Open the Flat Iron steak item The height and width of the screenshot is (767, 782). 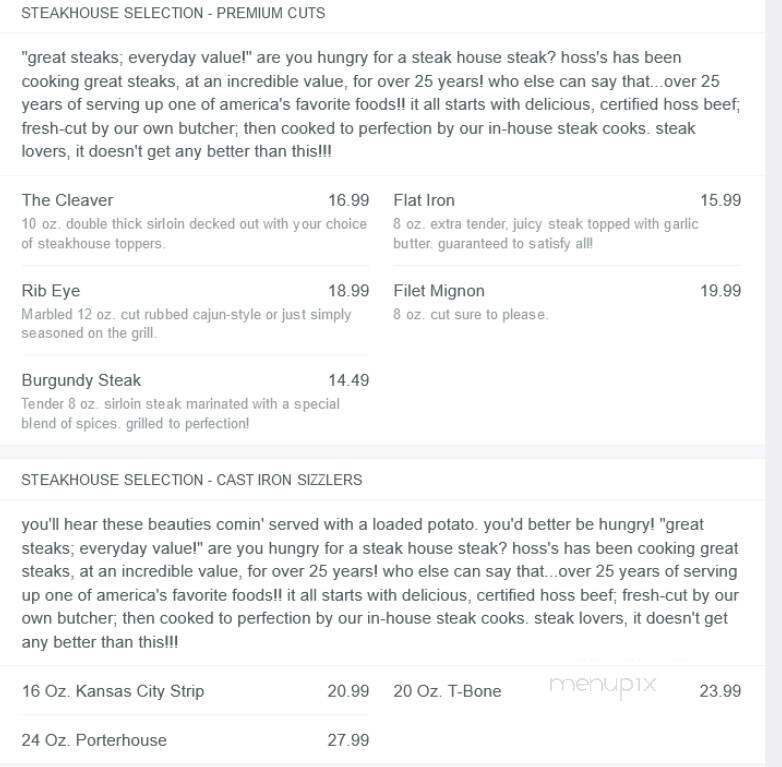click(x=424, y=200)
